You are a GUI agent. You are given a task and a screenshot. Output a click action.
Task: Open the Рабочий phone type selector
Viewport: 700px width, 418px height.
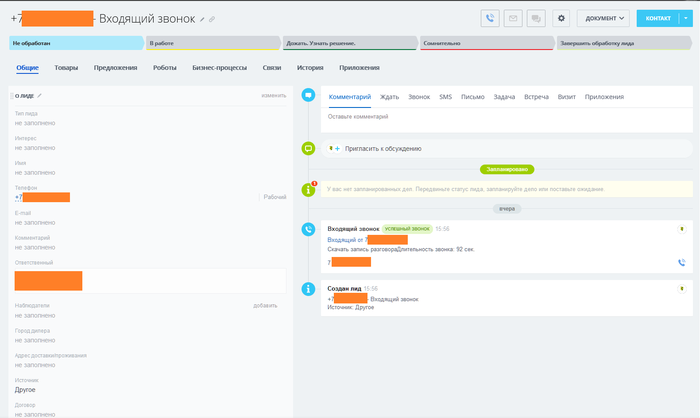point(274,197)
